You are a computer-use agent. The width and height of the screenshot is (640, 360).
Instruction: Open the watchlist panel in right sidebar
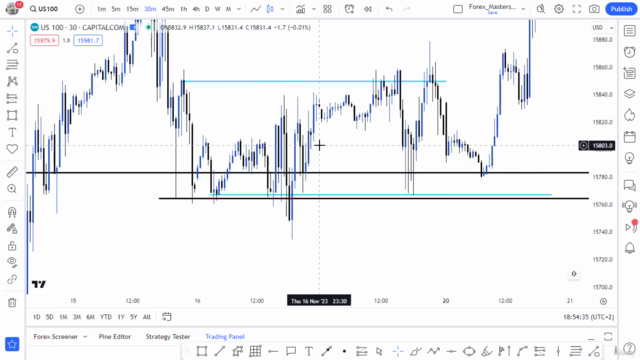629,31
